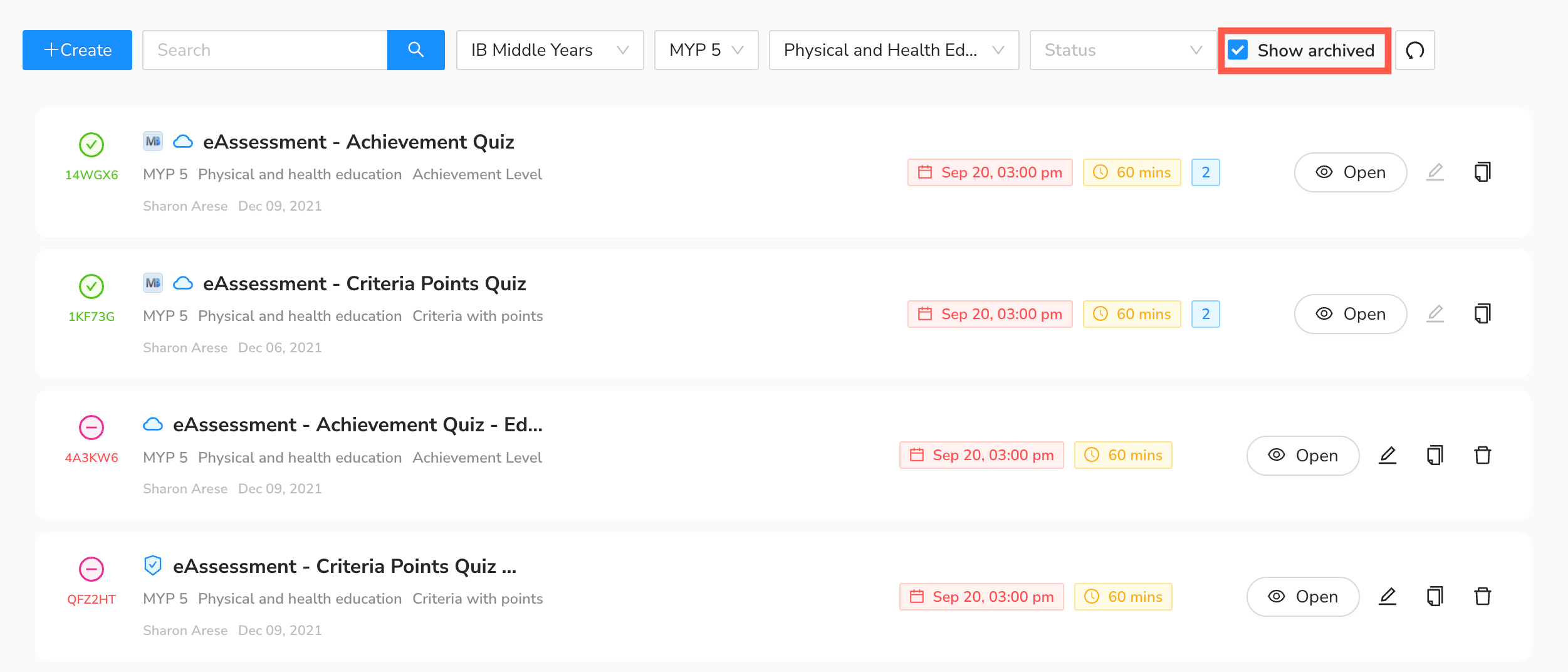Click the shield icon on QFZ2HT row
The width and height of the screenshot is (1568, 672).
point(152,566)
